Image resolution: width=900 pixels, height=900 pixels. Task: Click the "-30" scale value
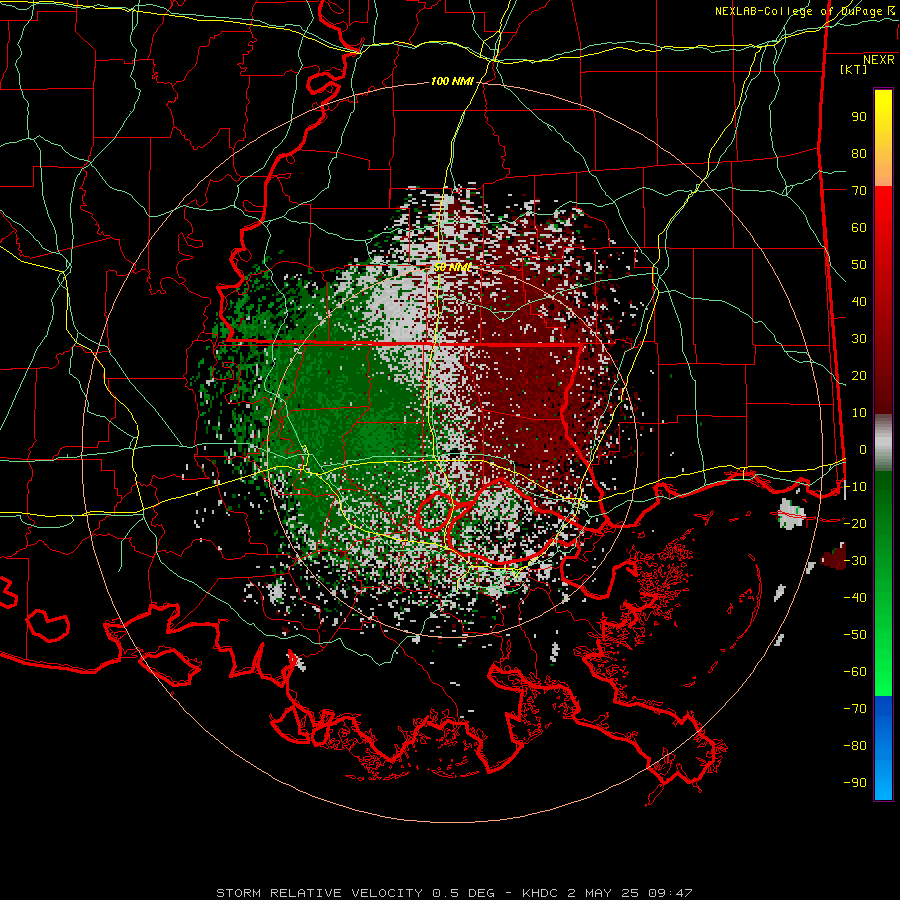coord(855,560)
